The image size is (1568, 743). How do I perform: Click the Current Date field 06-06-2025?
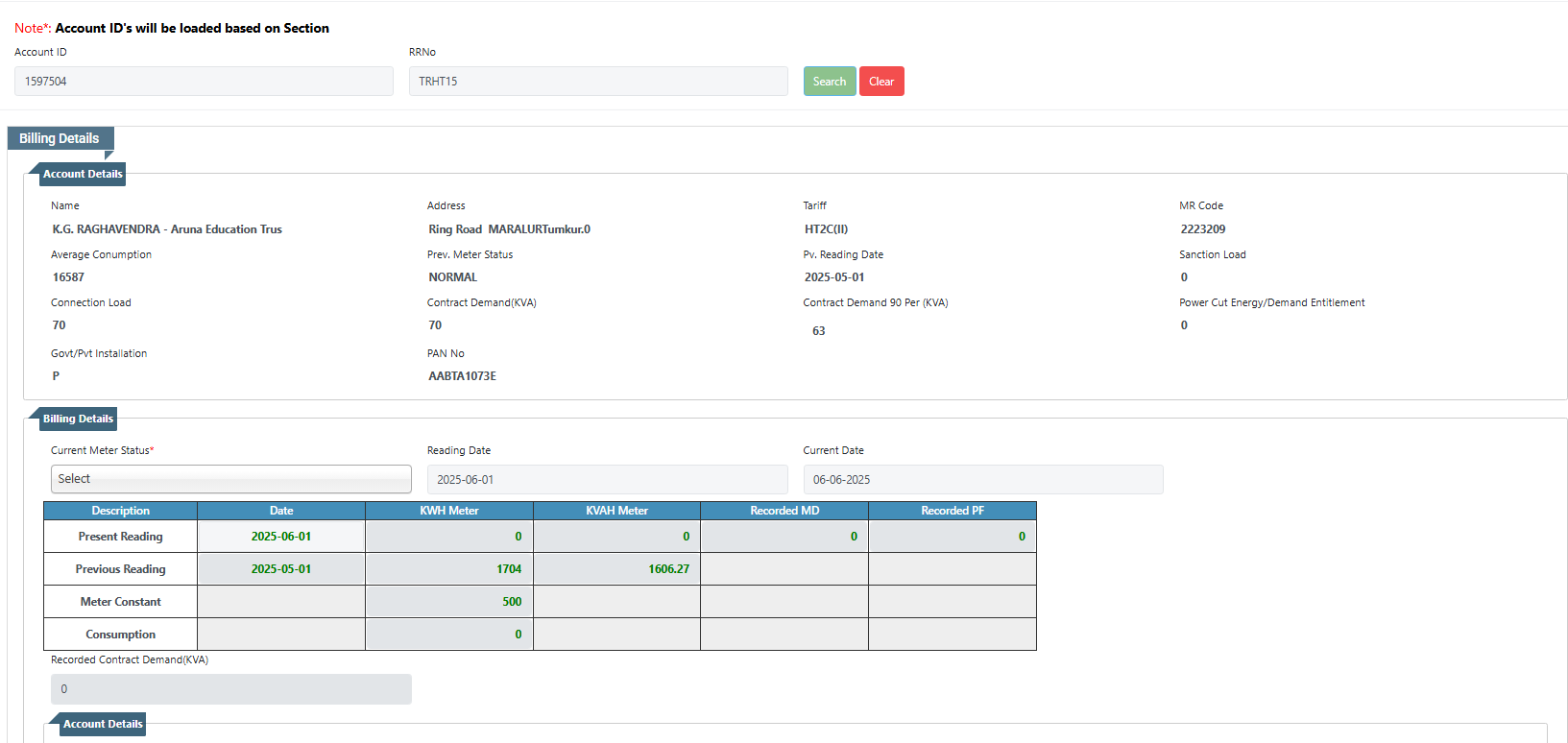pos(983,480)
